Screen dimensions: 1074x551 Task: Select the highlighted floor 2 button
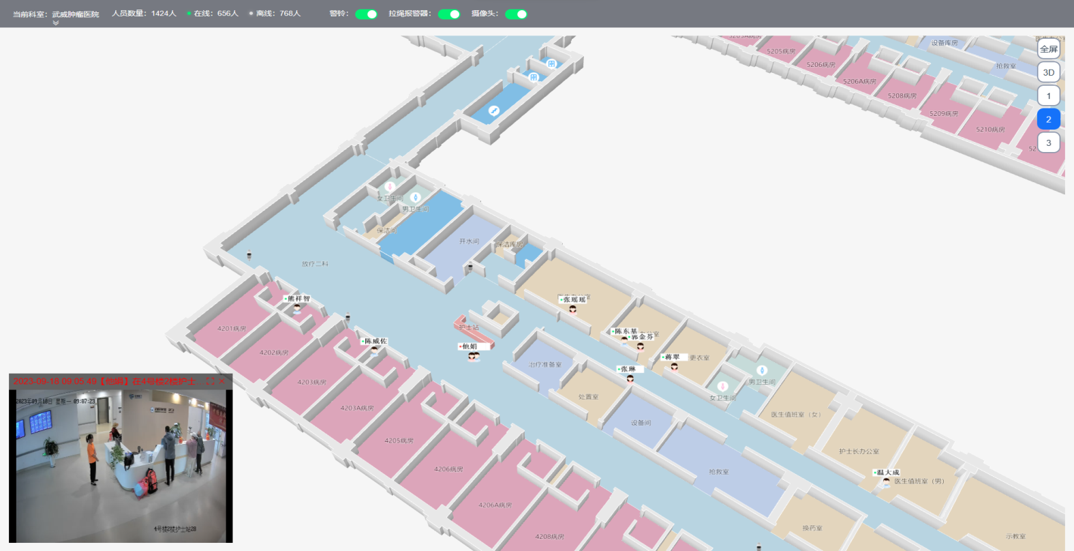tap(1048, 119)
